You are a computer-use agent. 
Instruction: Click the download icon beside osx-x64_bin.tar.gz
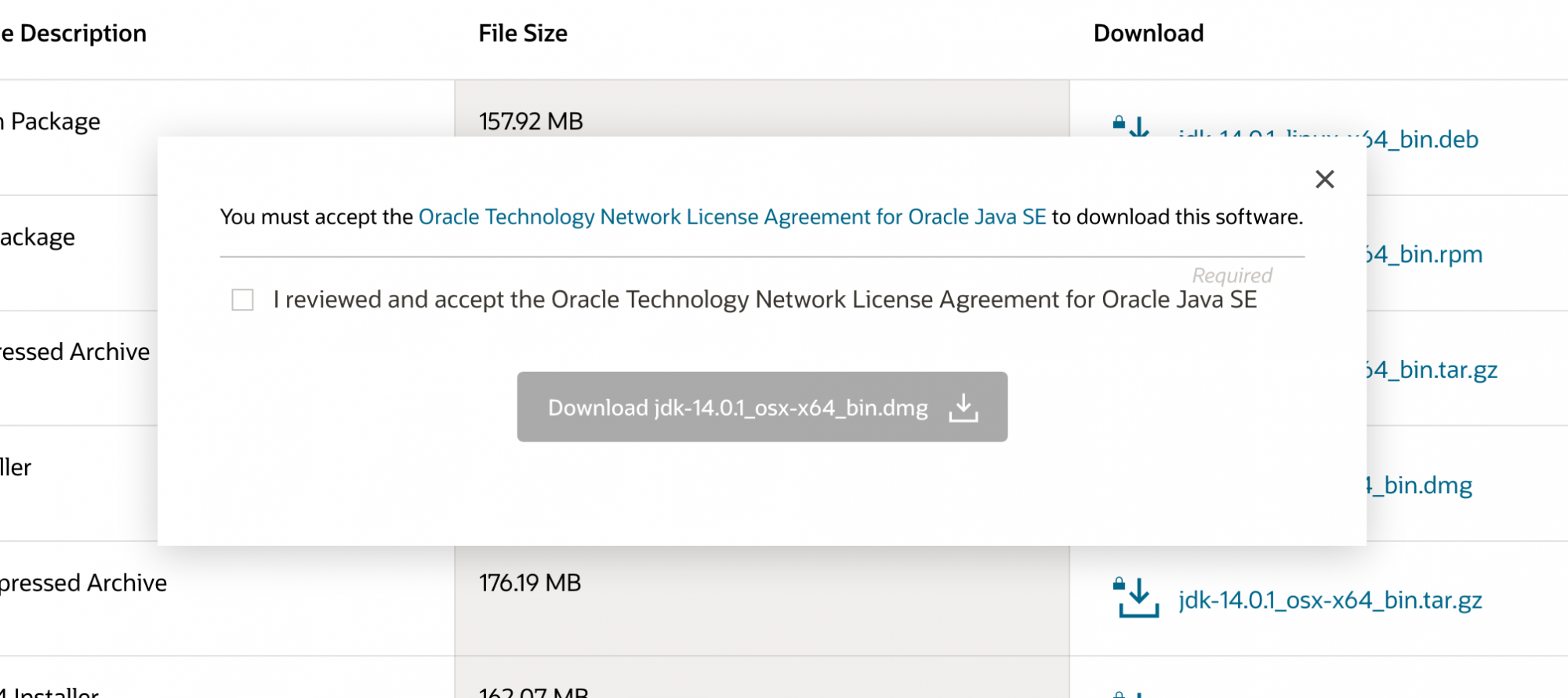coord(1136,598)
